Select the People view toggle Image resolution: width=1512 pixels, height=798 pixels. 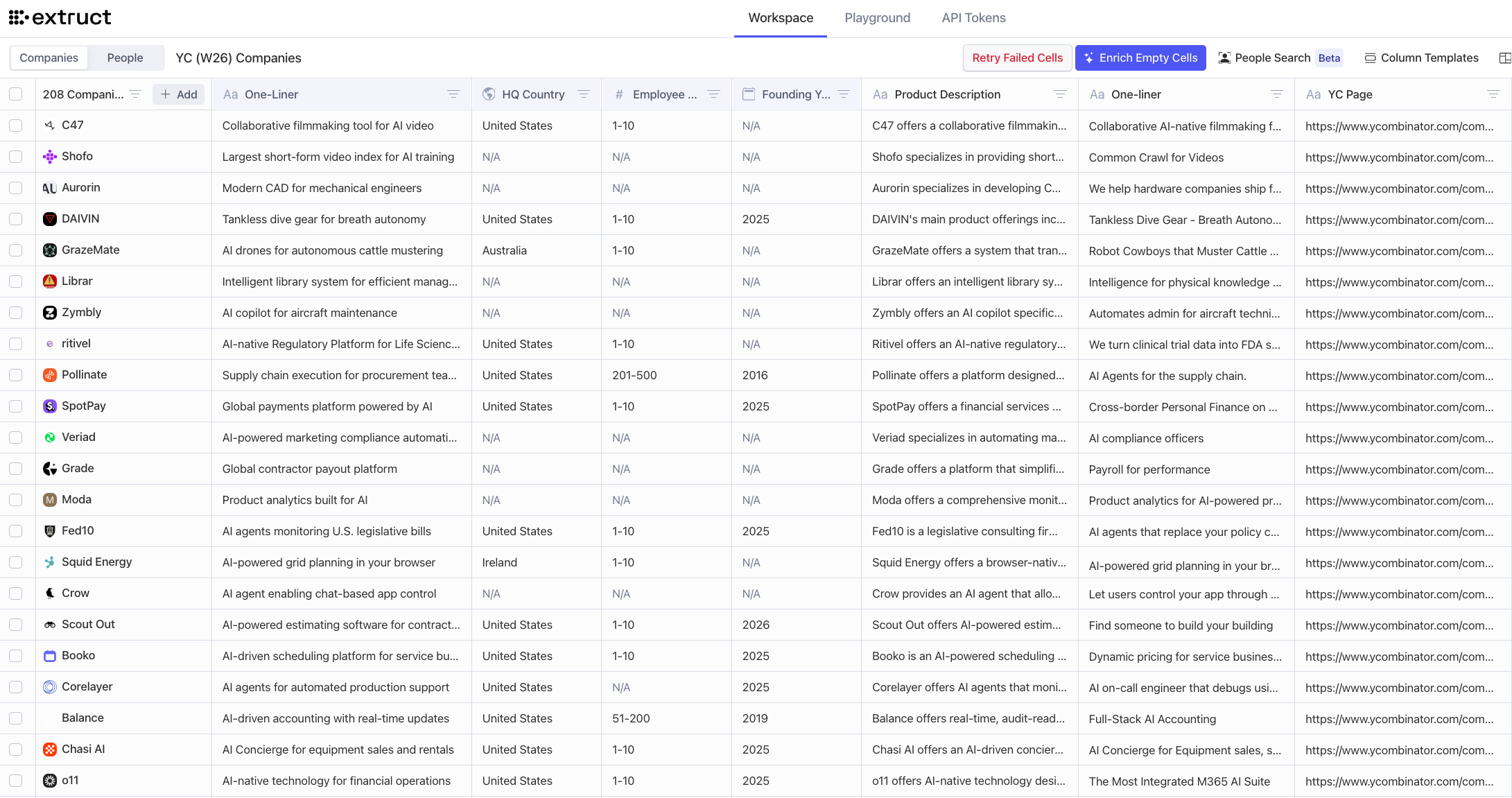(125, 58)
